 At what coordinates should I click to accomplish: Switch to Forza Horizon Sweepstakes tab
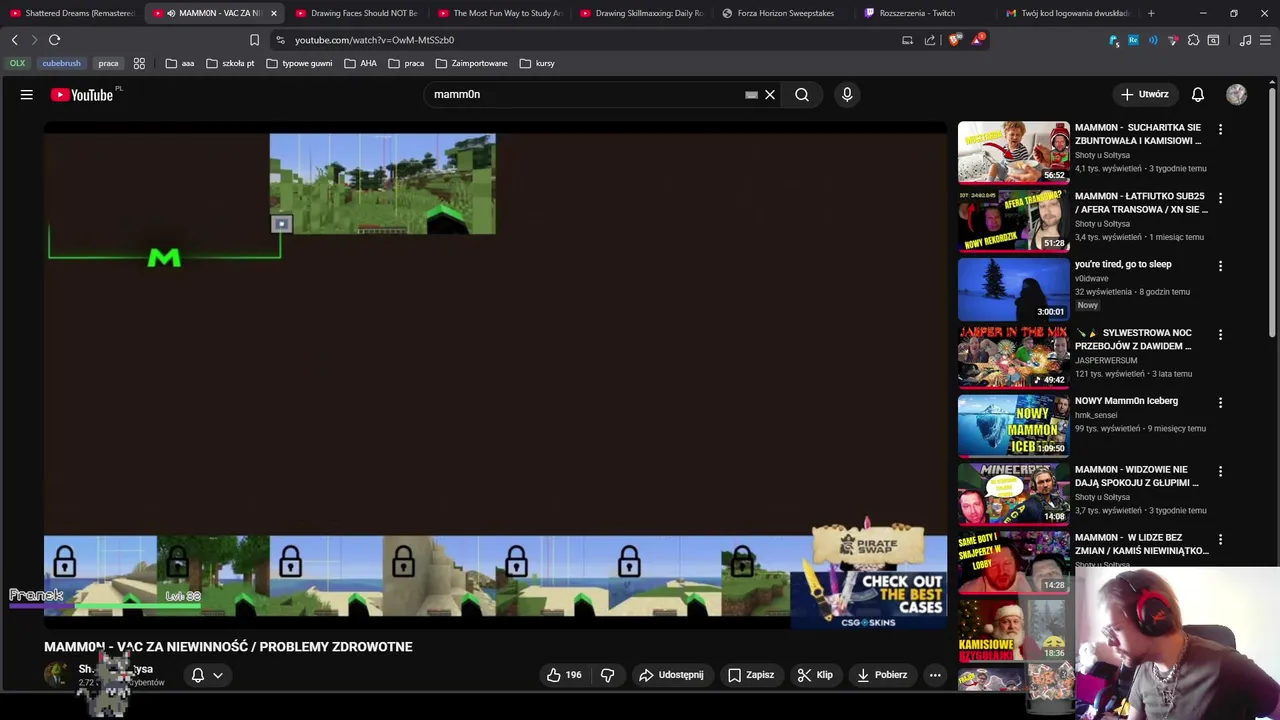pyautogui.click(x=785, y=13)
